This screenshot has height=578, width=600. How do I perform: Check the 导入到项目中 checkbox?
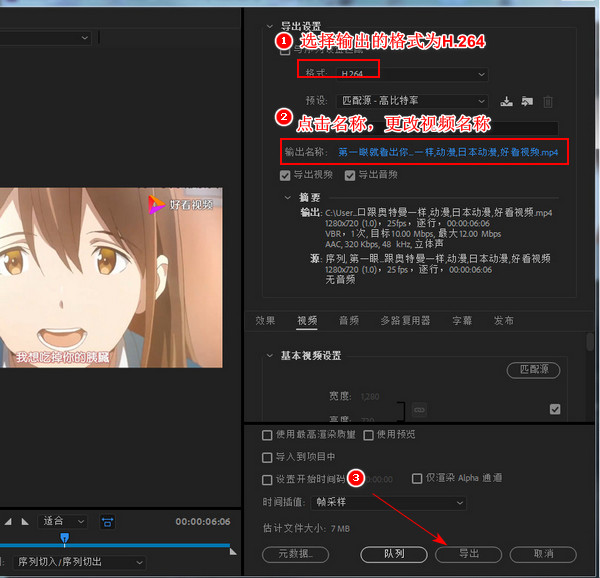click(x=267, y=458)
